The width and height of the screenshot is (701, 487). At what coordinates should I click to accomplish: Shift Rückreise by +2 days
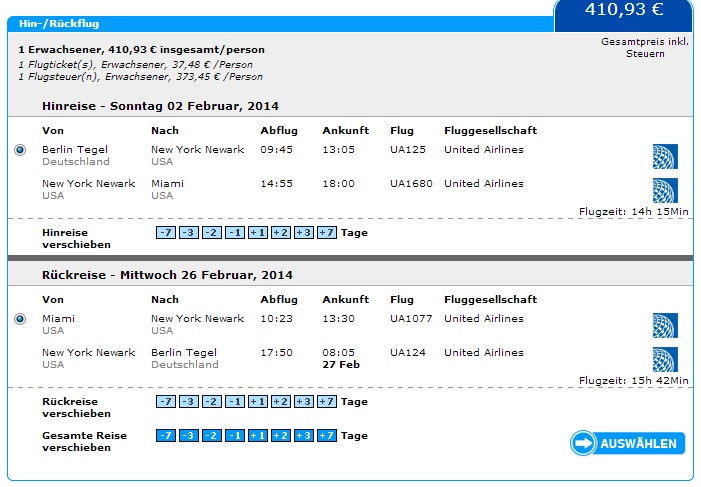pyautogui.click(x=281, y=402)
